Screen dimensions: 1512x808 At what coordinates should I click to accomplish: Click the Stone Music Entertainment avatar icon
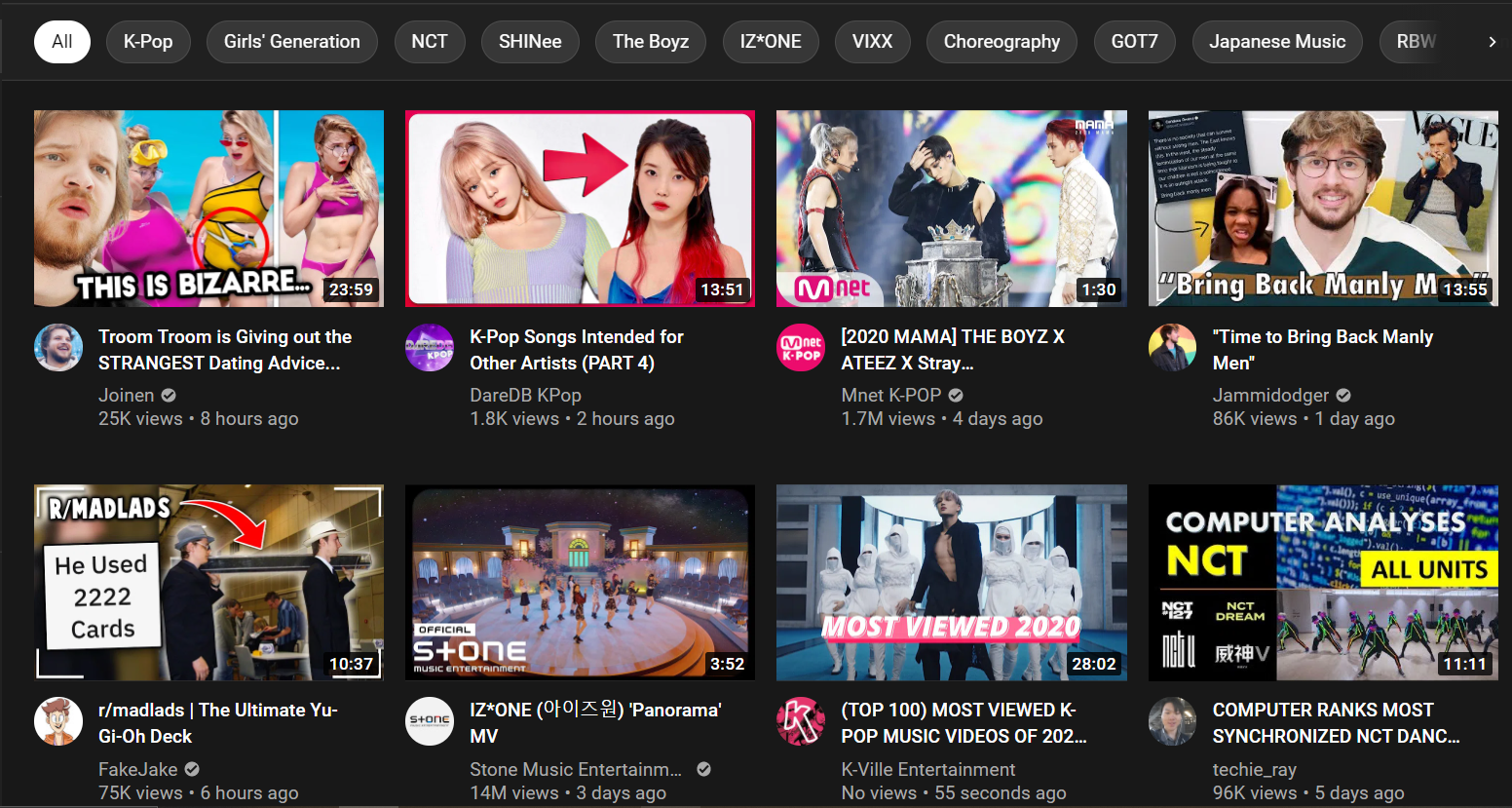click(x=430, y=721)
